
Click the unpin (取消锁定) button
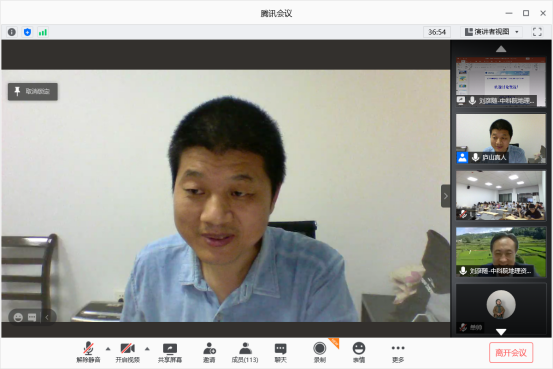(x=33, y=91)
